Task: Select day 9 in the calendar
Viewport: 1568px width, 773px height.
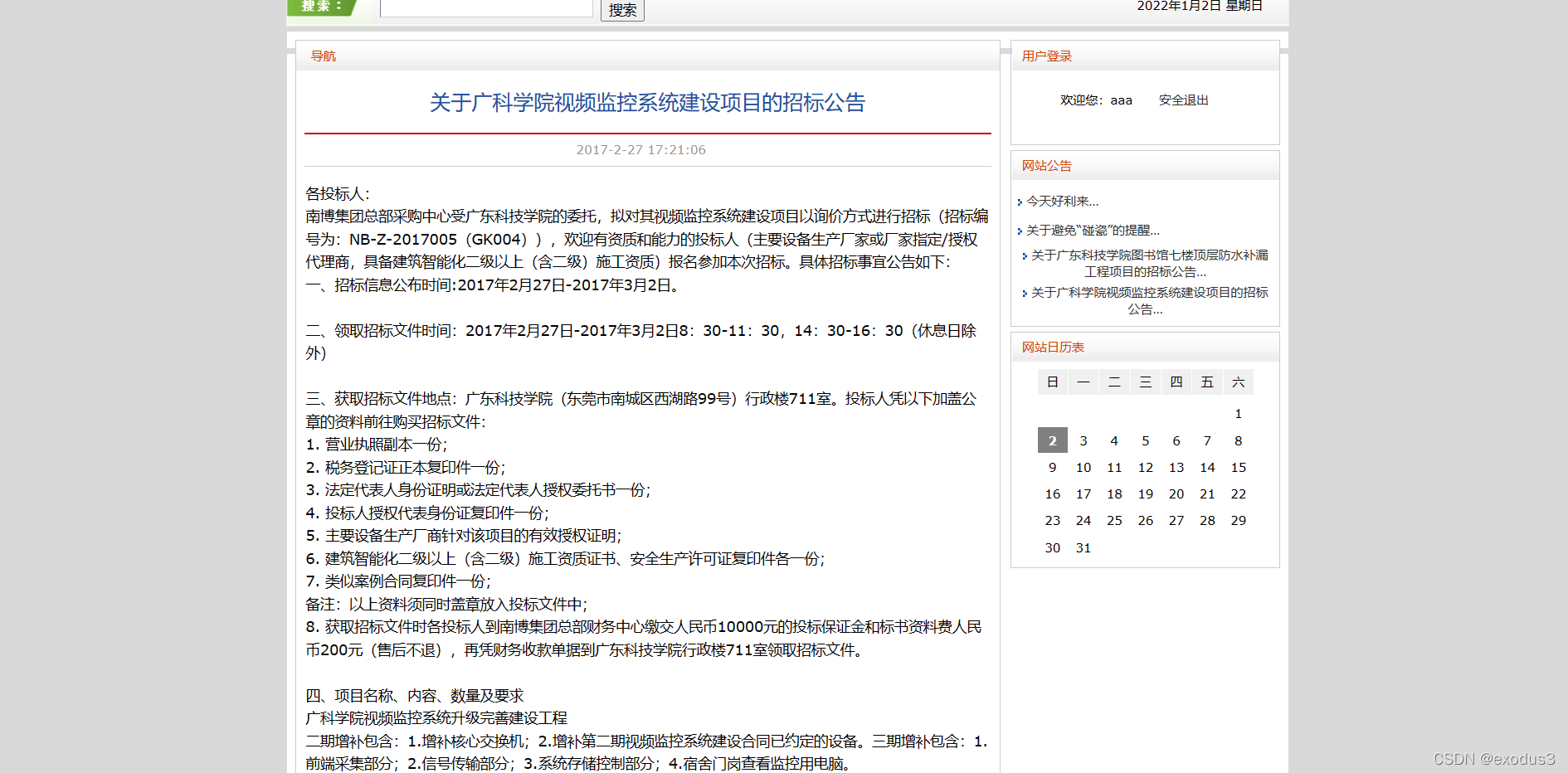Action: tap(1052, 468)
